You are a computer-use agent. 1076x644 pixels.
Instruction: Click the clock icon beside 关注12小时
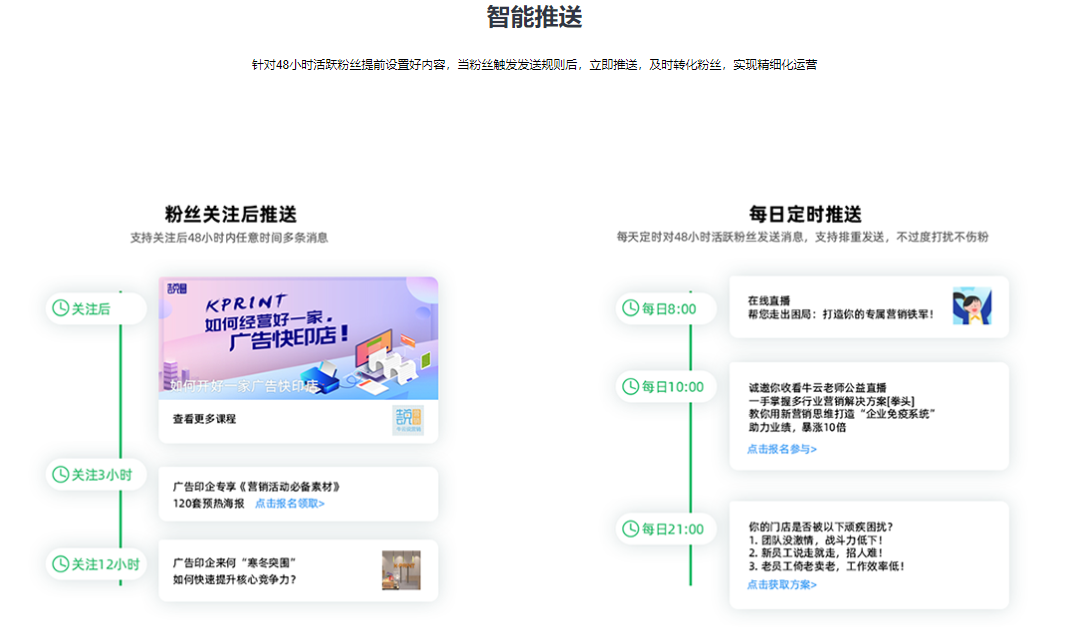click(61, 564)
